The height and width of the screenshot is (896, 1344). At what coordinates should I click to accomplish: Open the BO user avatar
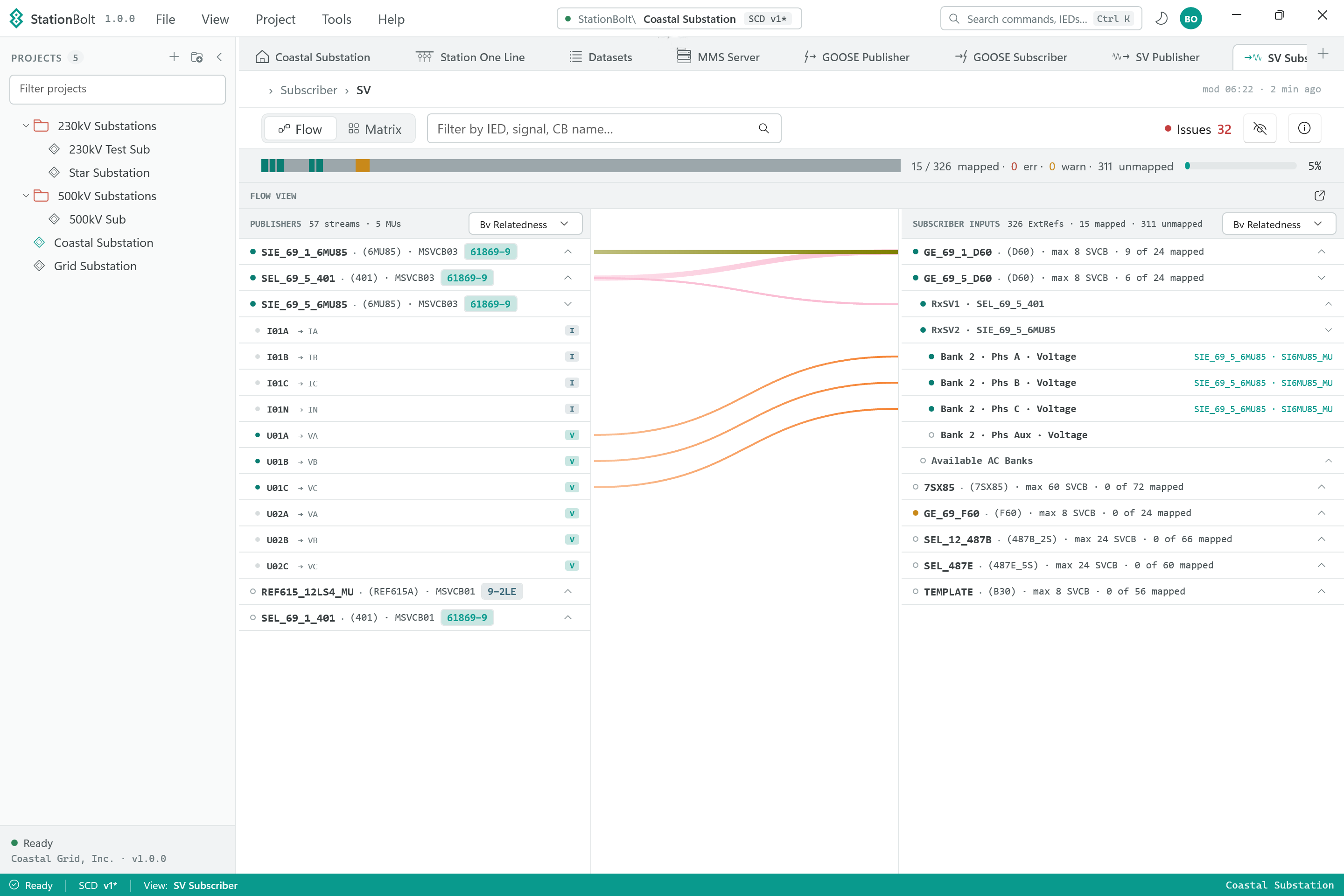coord(1191,19)
